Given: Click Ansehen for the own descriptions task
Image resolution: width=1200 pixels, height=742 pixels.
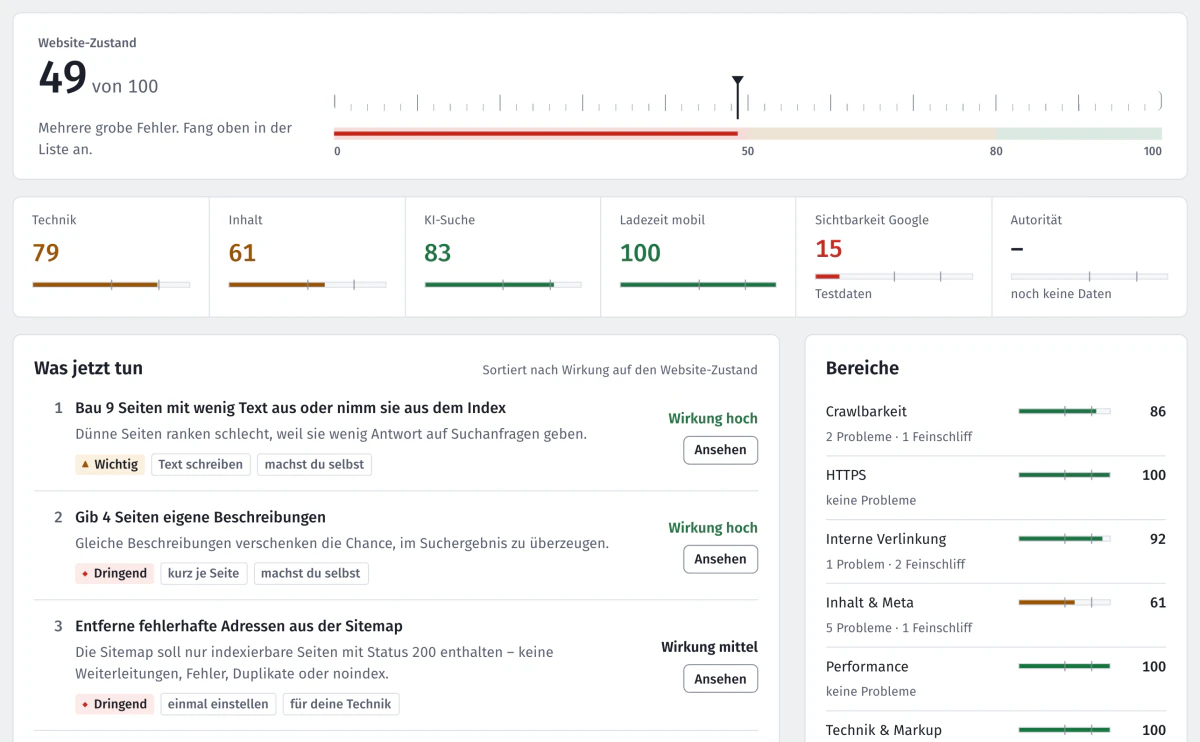Looking at the screenshot, I should [x=720, y=559].
